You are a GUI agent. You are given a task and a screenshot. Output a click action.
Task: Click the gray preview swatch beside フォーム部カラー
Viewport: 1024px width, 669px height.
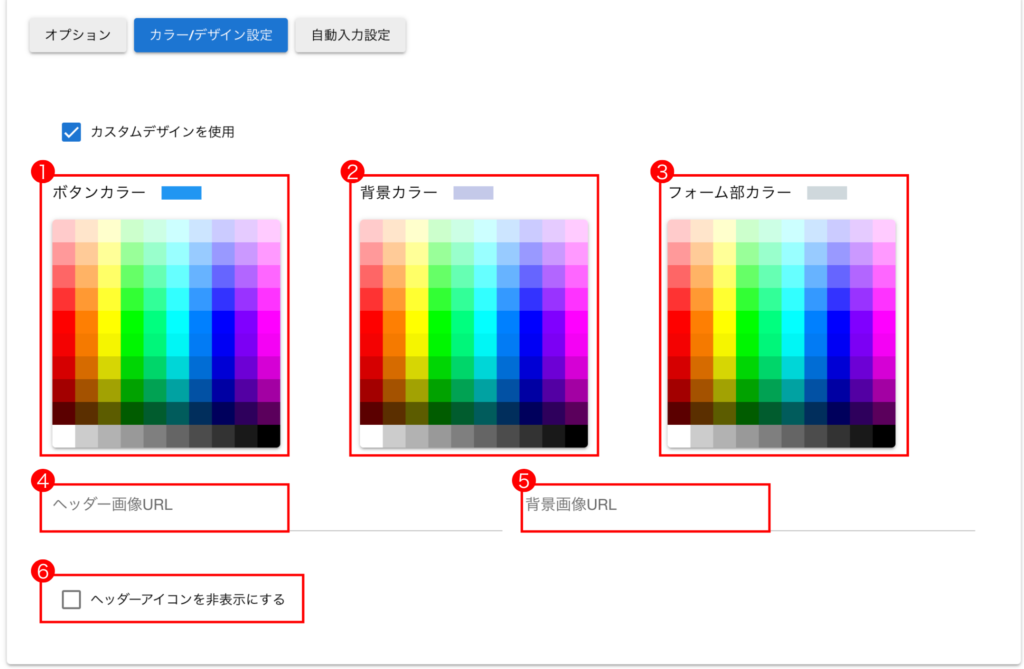pos(827,193)
